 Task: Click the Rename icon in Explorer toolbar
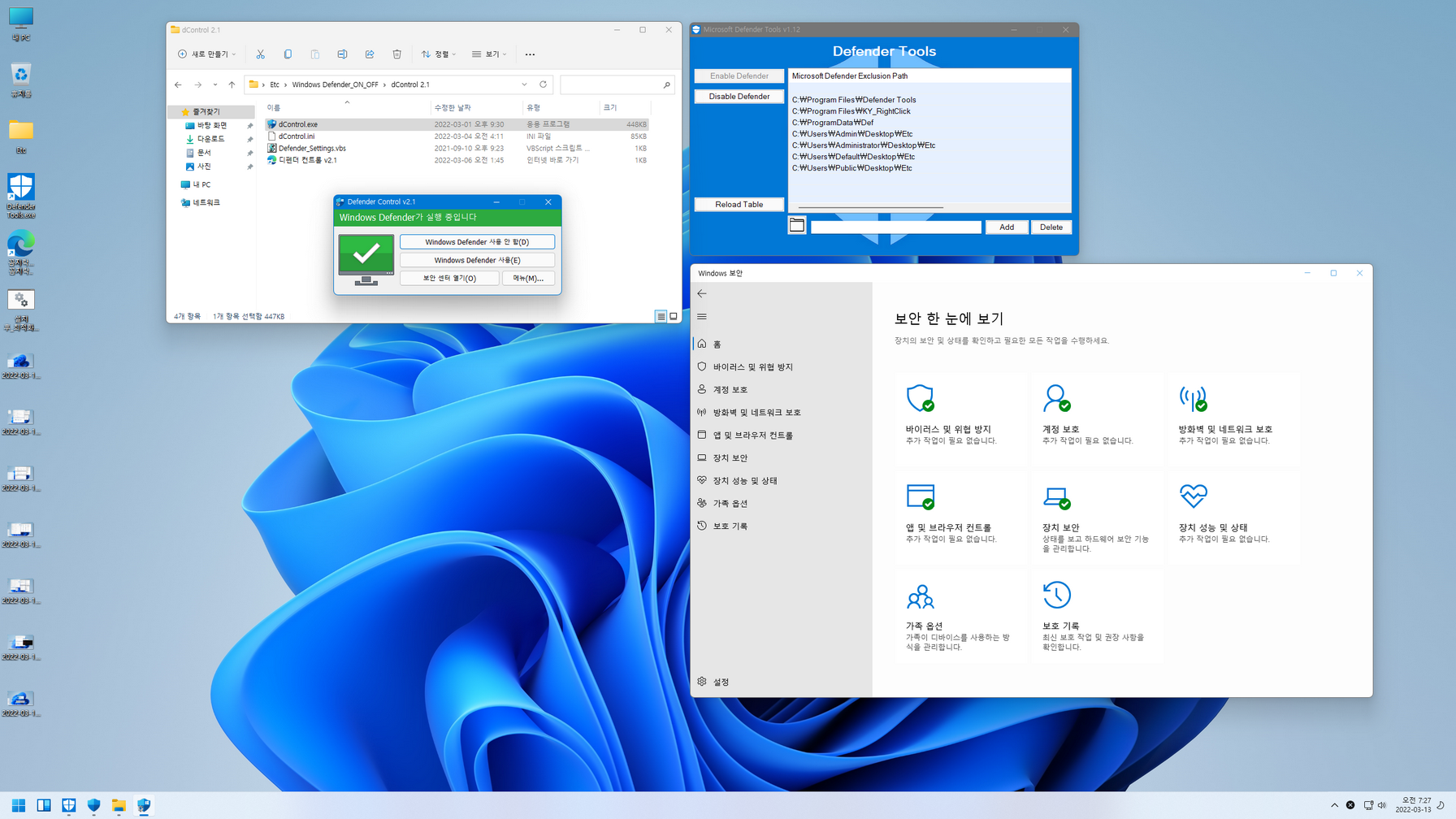[342, 54]
